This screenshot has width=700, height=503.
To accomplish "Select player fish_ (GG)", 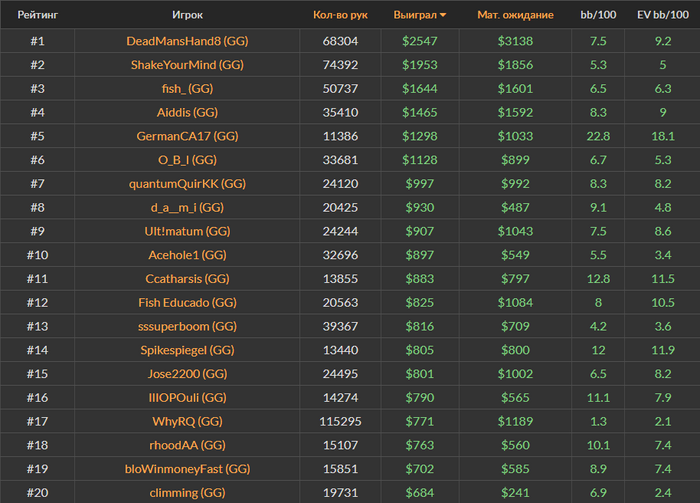I will click(188, 88).
